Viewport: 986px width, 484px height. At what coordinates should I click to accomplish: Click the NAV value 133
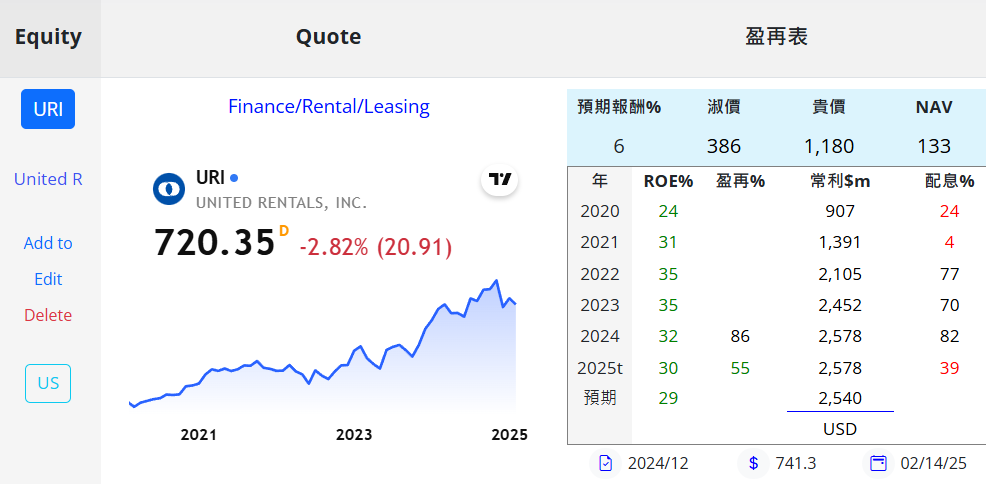point(934,146)
